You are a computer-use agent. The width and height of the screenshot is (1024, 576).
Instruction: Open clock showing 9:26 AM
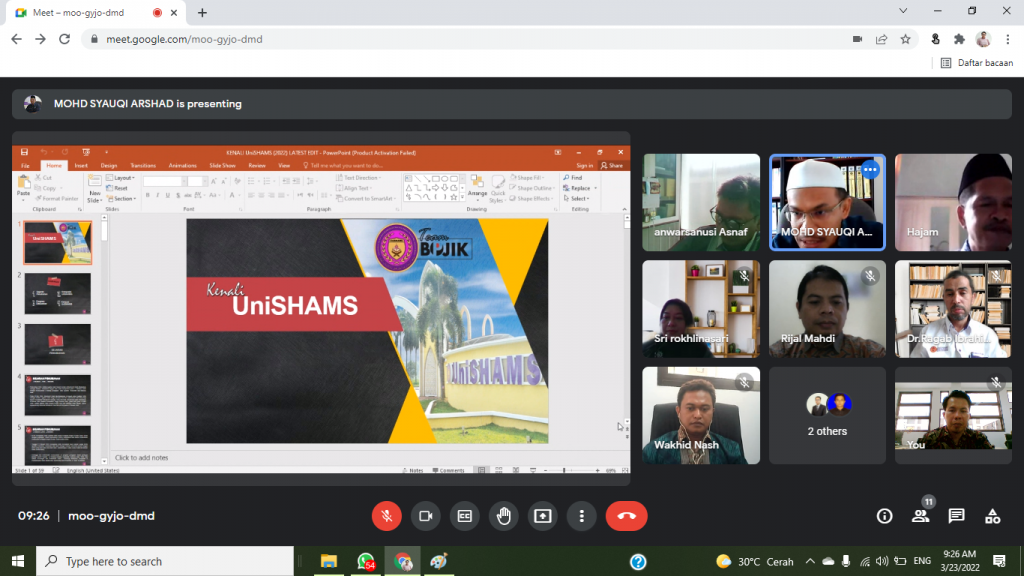pyautogui.click(x=959, y=561)
